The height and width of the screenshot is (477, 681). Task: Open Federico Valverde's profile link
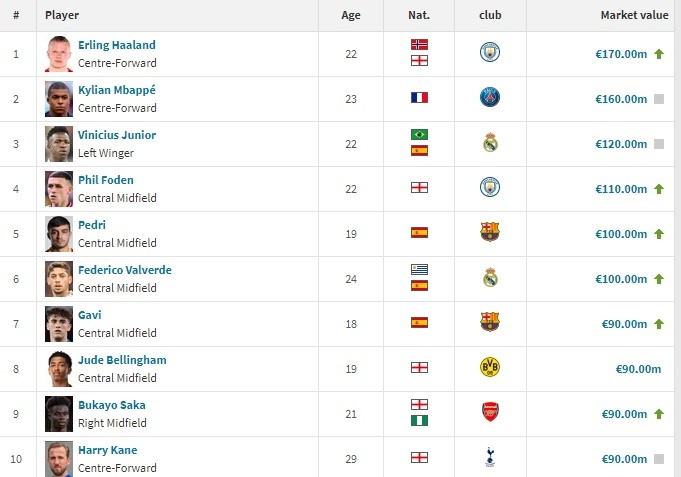124,270
